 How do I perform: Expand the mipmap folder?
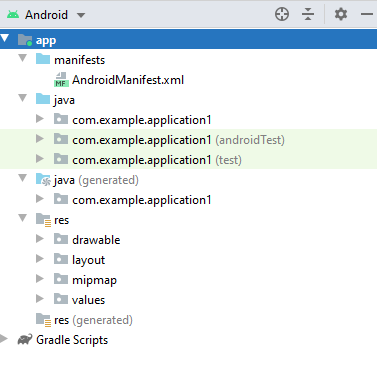pos(40,278)
